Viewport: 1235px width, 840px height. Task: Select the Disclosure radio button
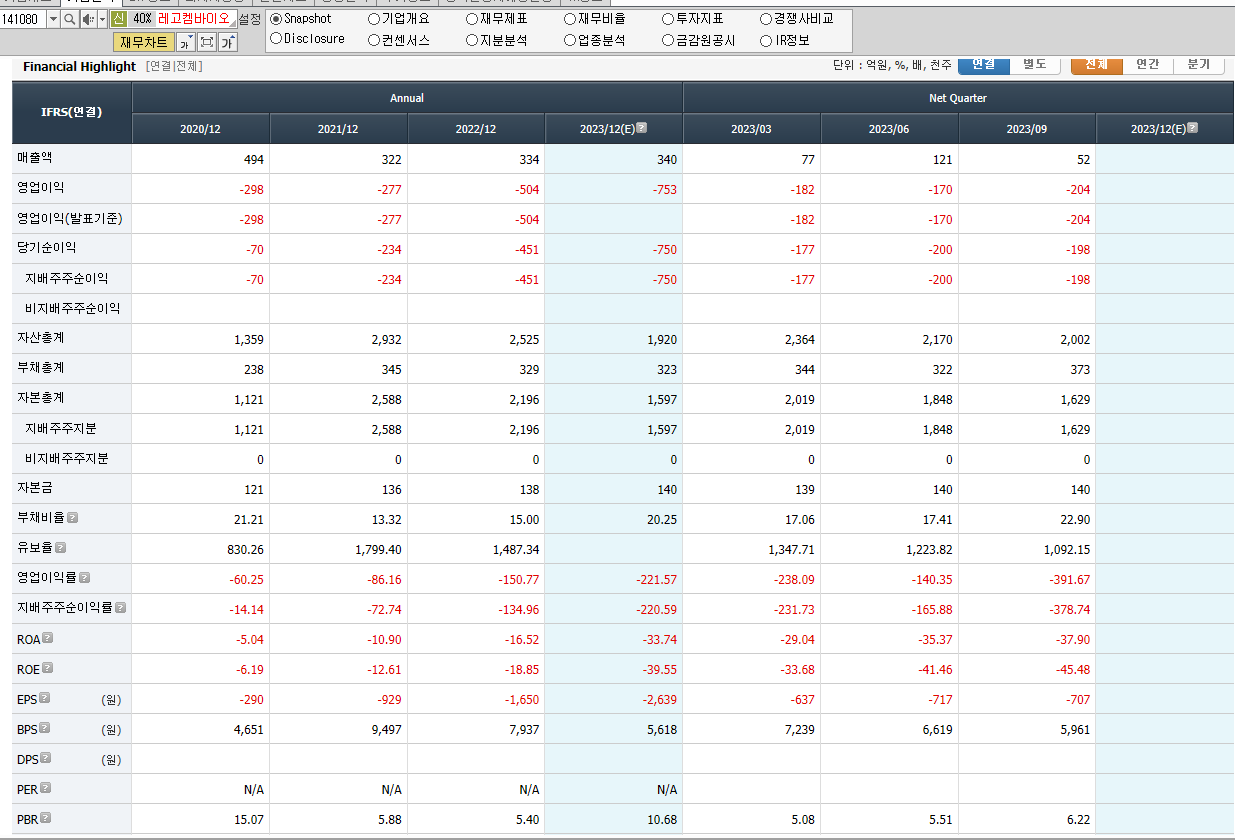pyautogui.click(x=276, y=39)
